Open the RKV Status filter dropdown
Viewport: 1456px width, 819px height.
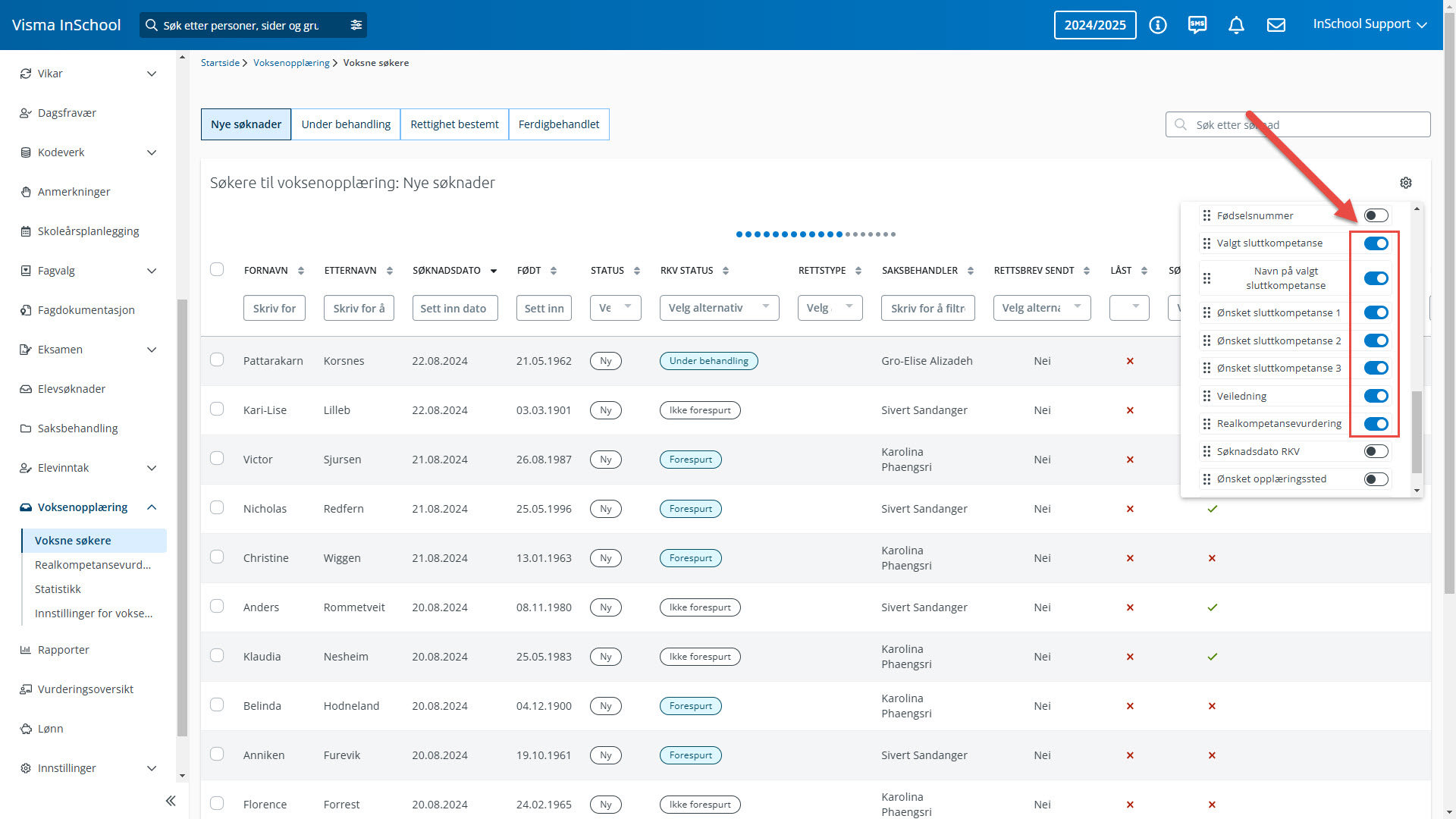718,308
